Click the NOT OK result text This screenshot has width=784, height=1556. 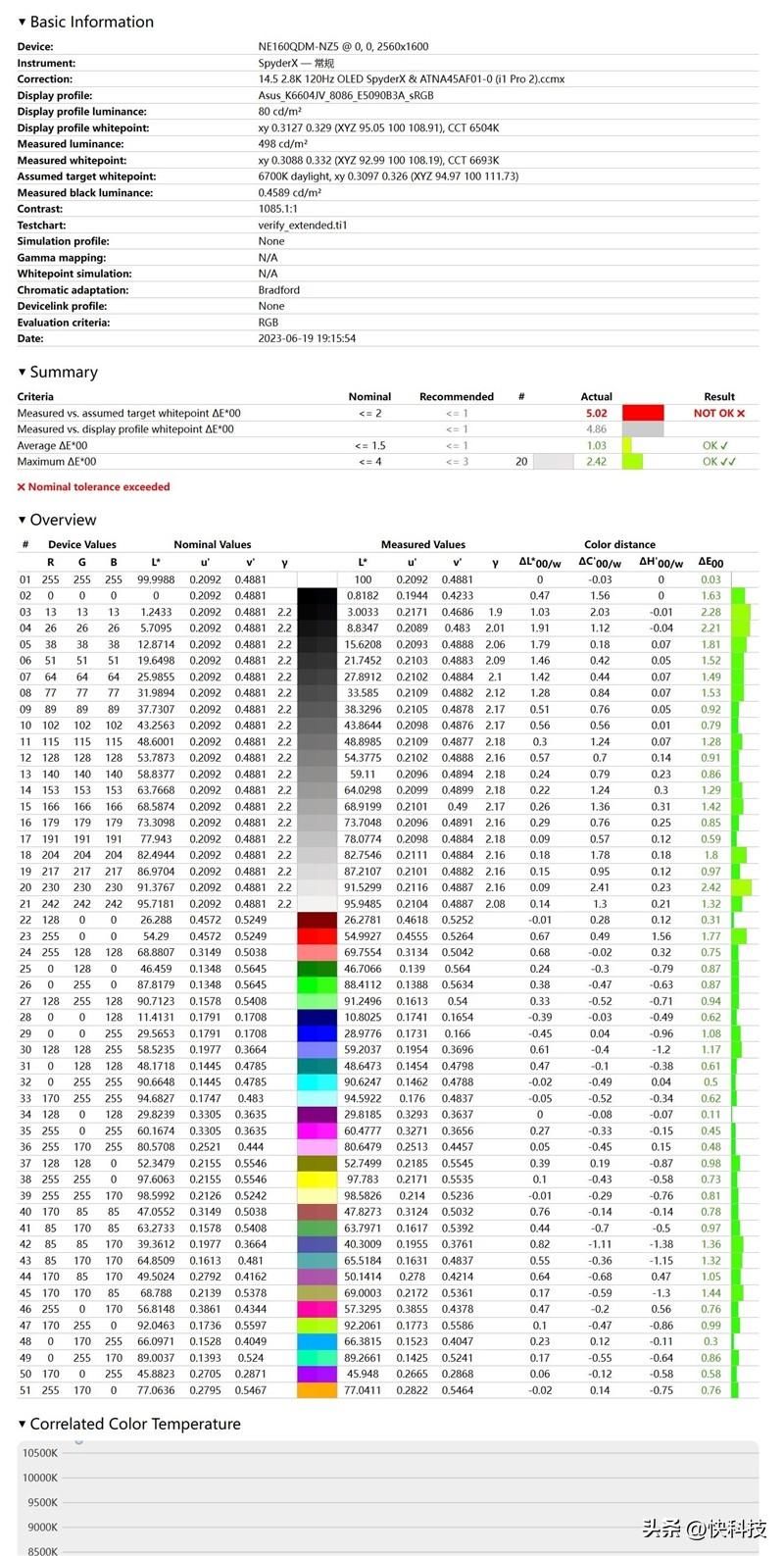[x=719, y=414]
